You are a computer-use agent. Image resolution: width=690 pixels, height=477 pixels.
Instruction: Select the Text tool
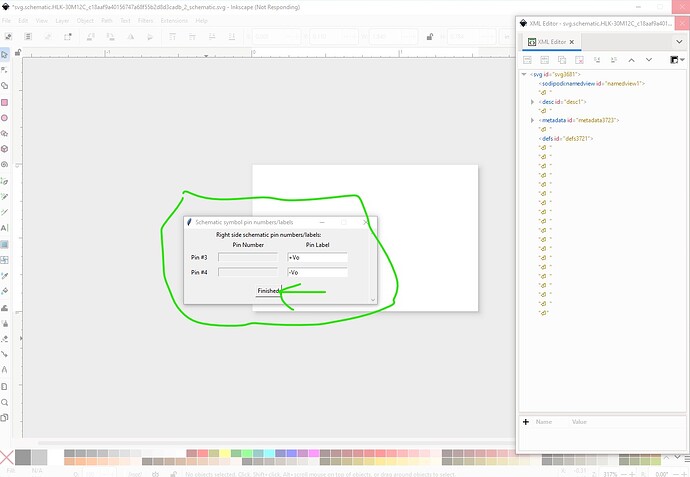pos(4,228)
